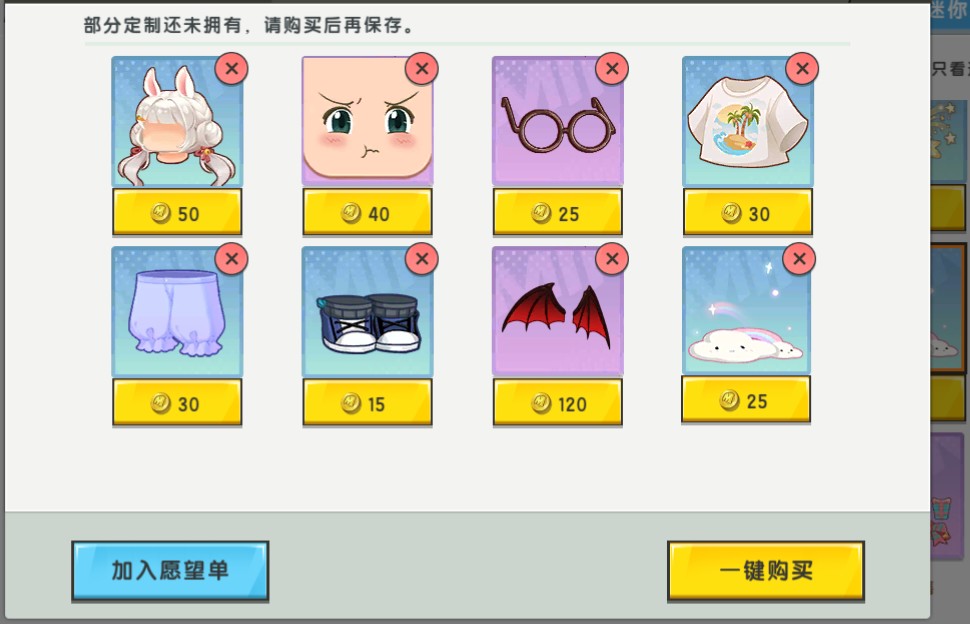
Task: Buy the demon wings for 120 coins
Action: click(x=557, y=403)
